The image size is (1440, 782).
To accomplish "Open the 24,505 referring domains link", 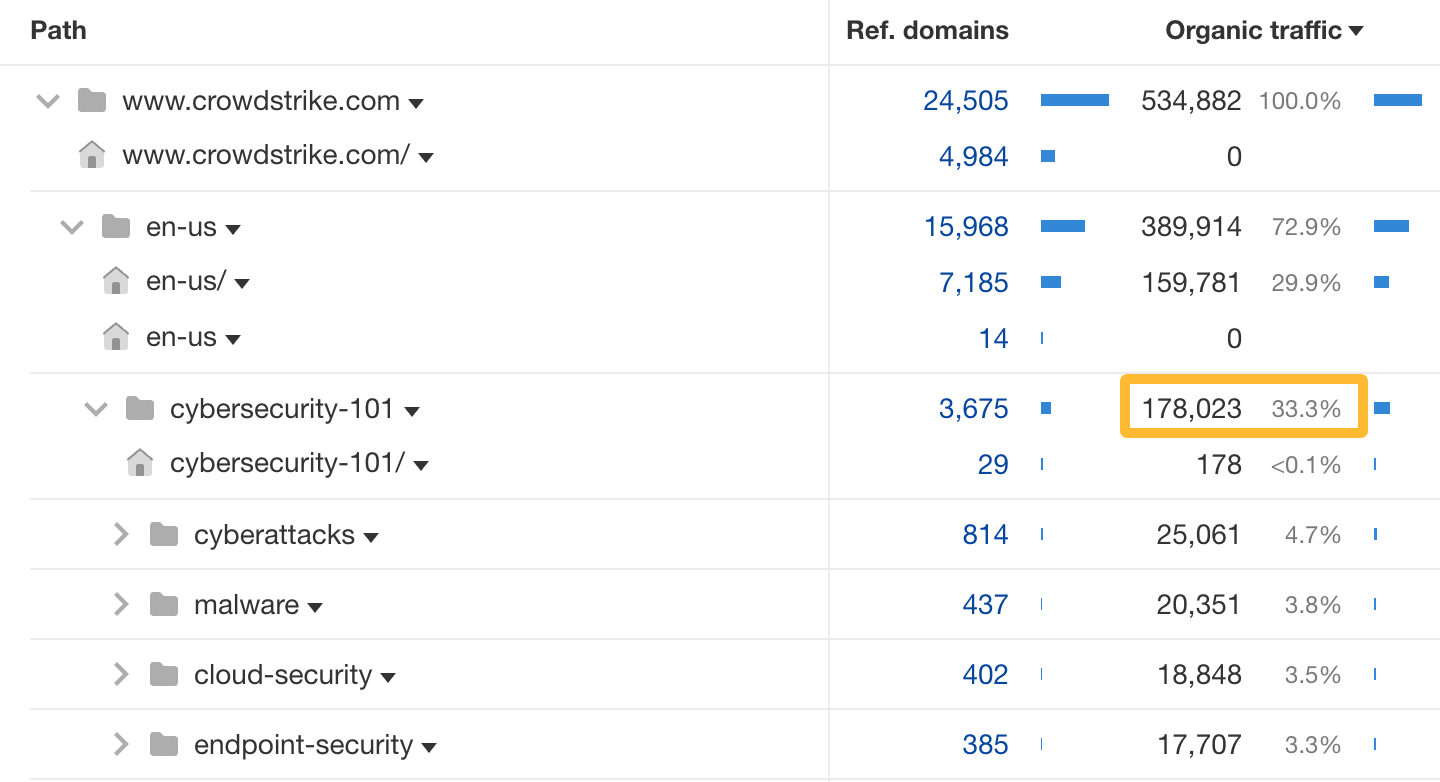I will click(x=966, y=100).
